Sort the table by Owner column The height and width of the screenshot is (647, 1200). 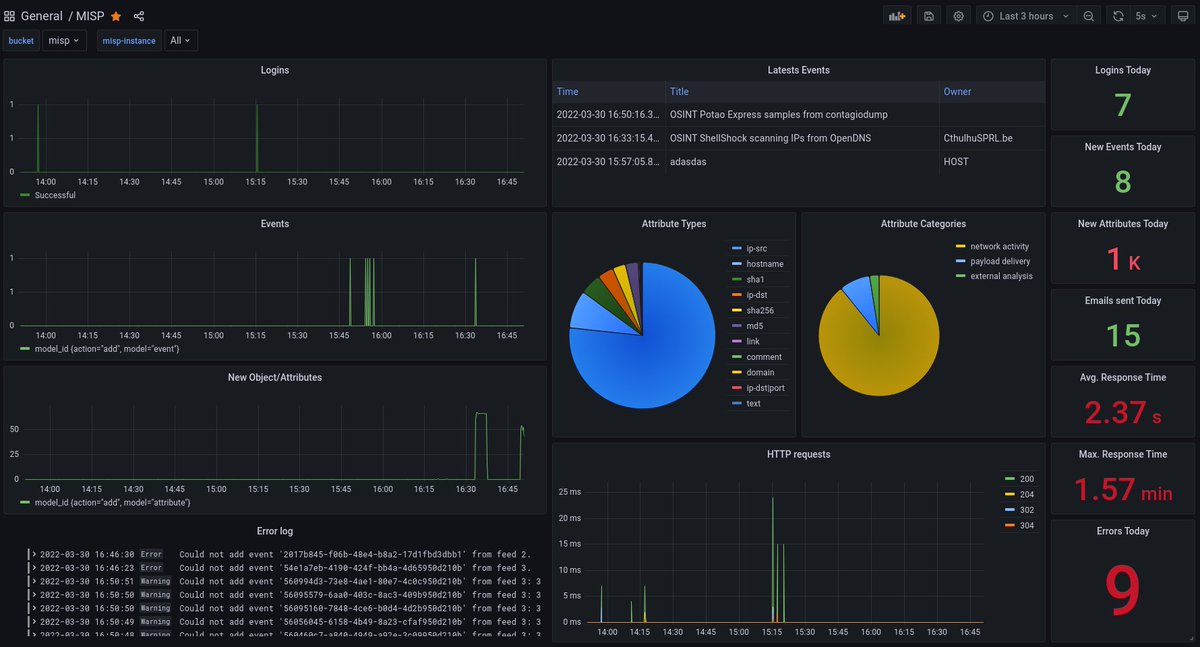pyautogui.click(x=957, y=92)
